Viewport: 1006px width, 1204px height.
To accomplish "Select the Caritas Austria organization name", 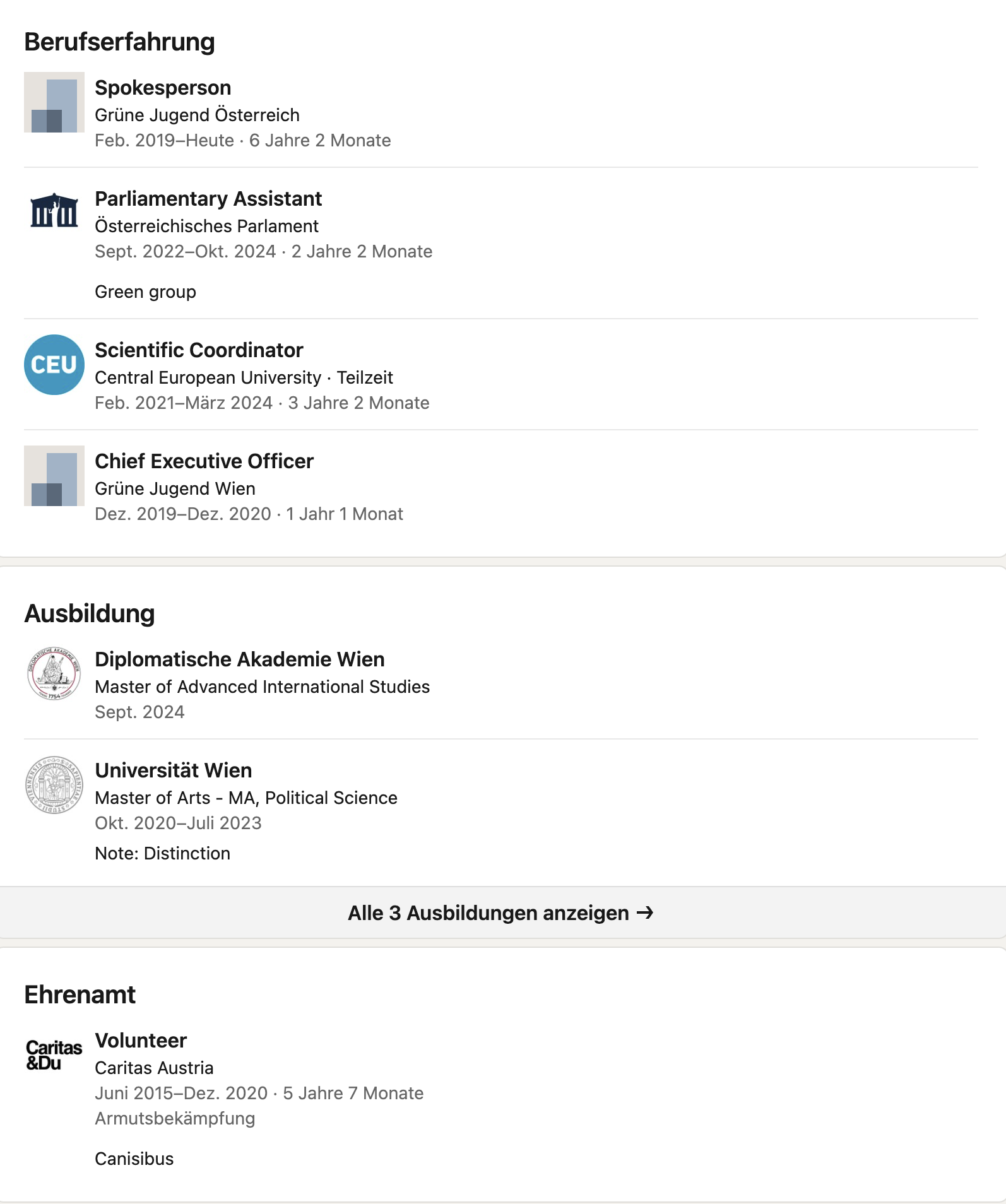I will 154,1068.
